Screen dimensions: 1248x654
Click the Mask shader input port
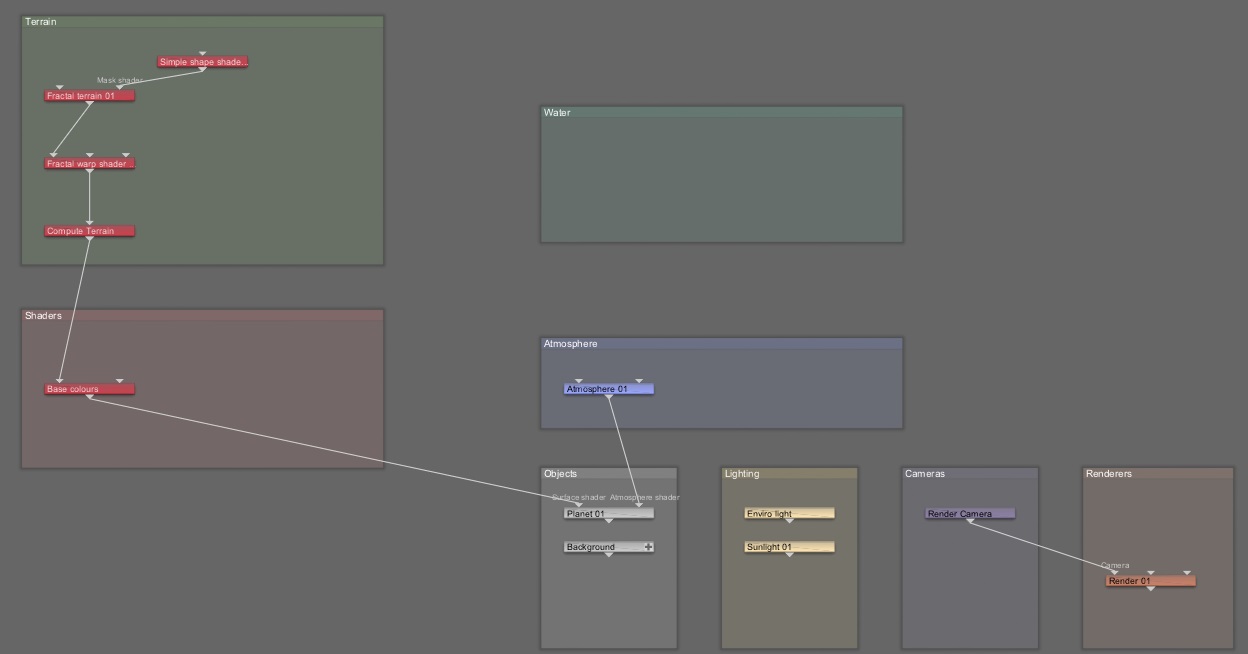click(120, 88)
